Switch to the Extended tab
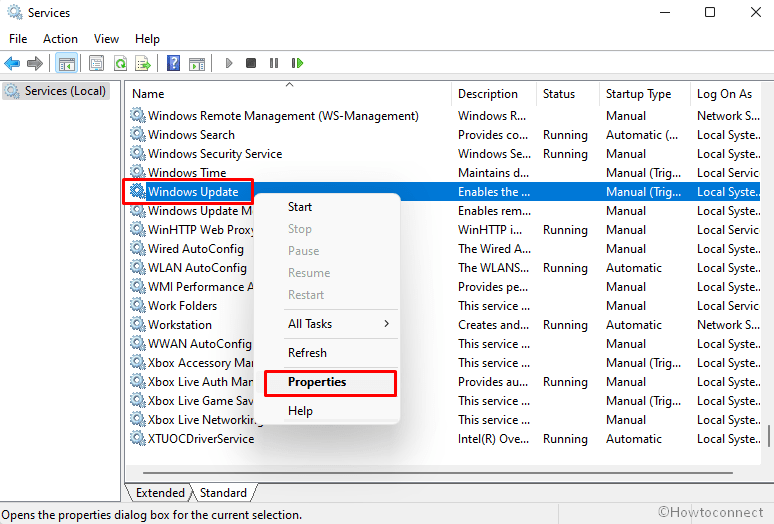Viewport: 774px width, 524px height. pos(160,493)
